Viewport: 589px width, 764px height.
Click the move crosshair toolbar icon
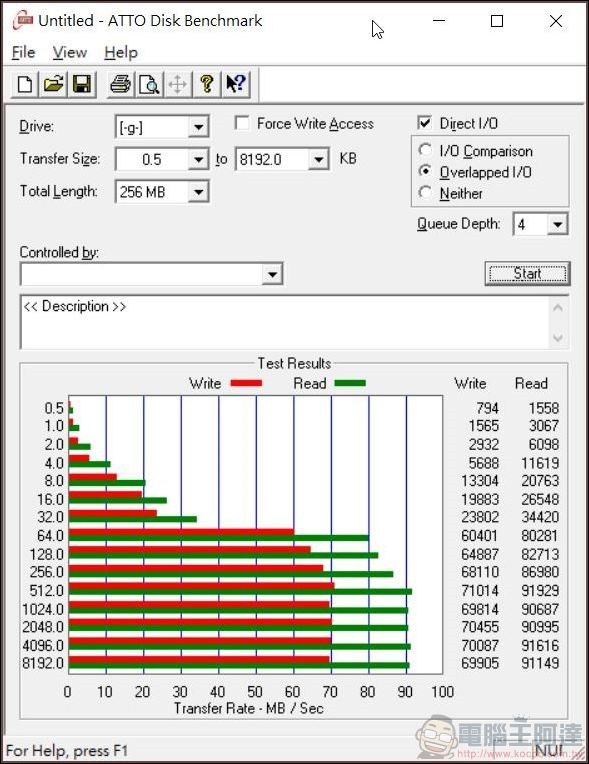(x=177, y=84)
